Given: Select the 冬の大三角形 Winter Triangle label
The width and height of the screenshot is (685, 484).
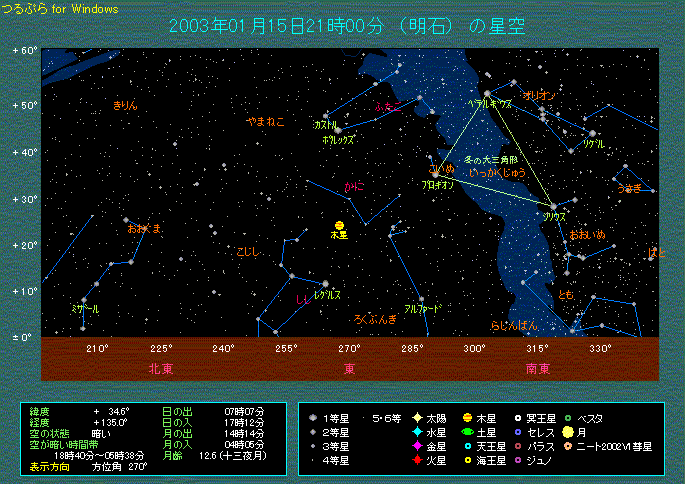Looking at the screenshot, I should coord(492,160).
